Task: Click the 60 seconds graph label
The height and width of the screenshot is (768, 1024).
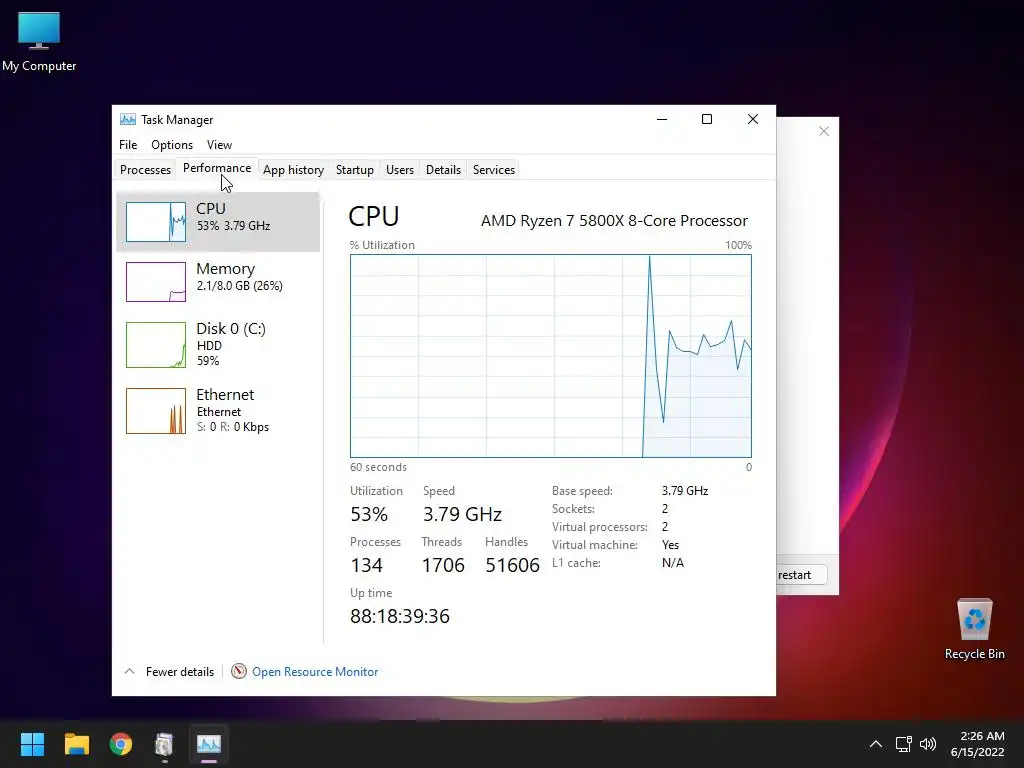Action: tap(378, 468)
